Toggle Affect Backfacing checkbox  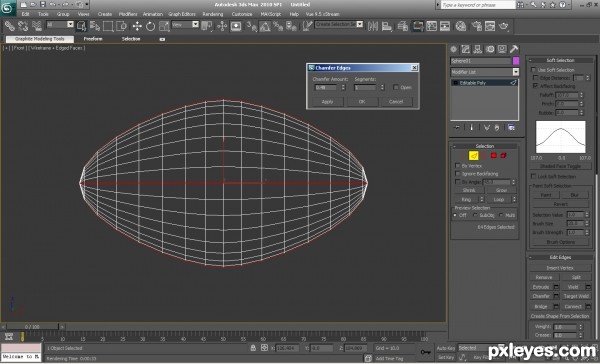[x=536, y=86]
